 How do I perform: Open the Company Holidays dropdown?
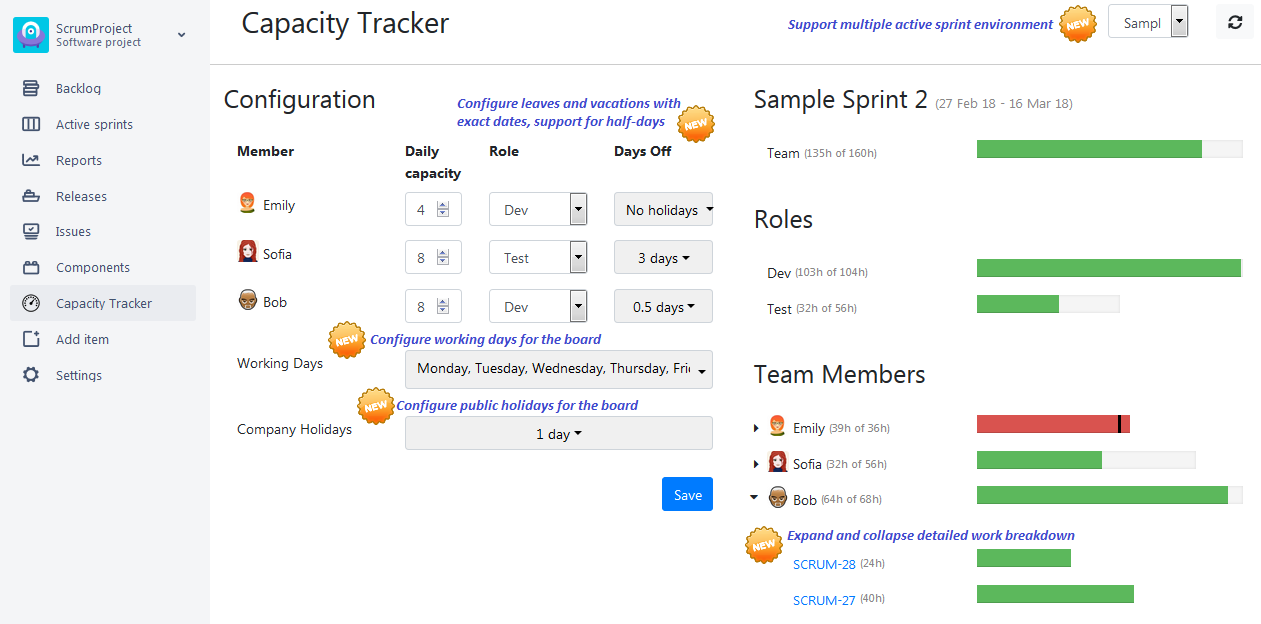pyautogui.click(x=558, y=433)
